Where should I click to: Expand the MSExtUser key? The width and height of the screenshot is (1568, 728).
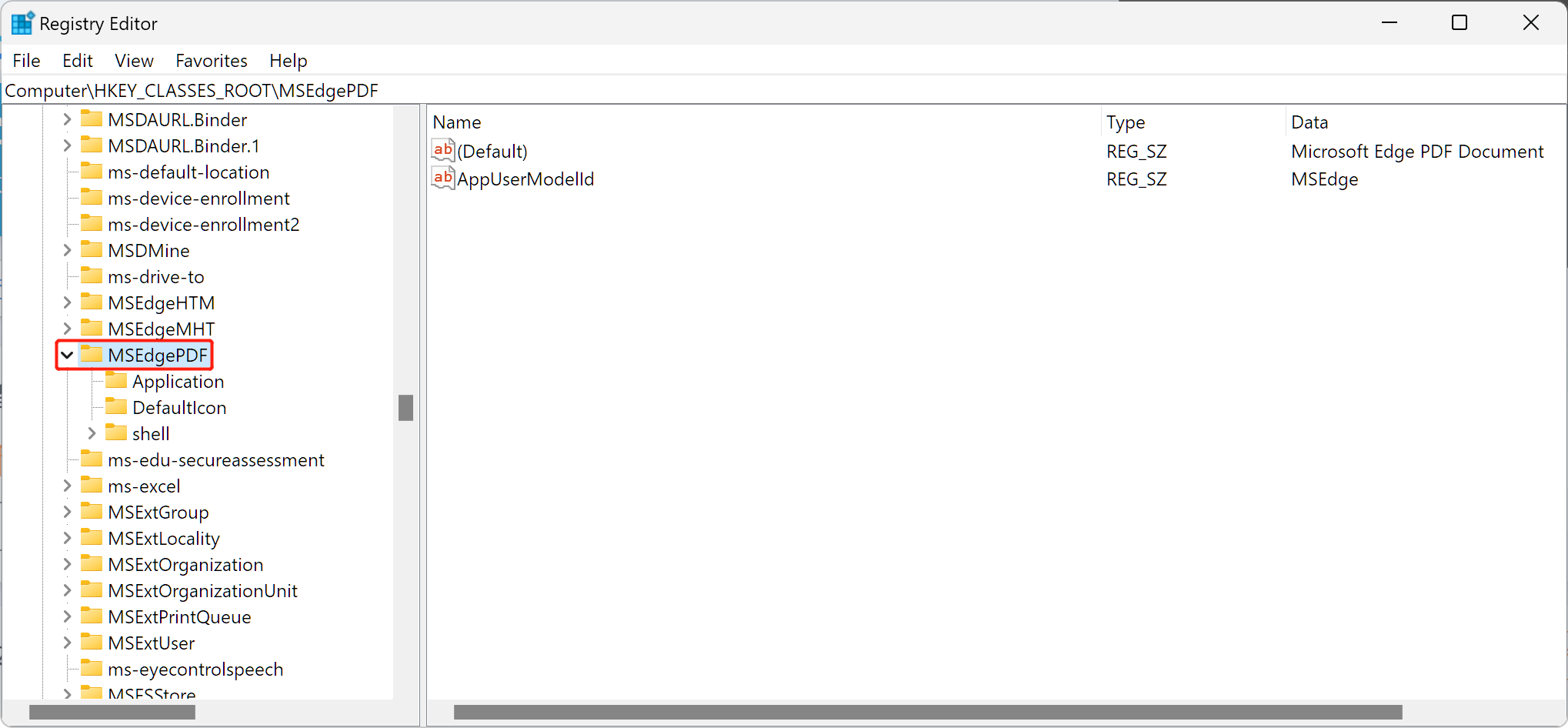67,643
